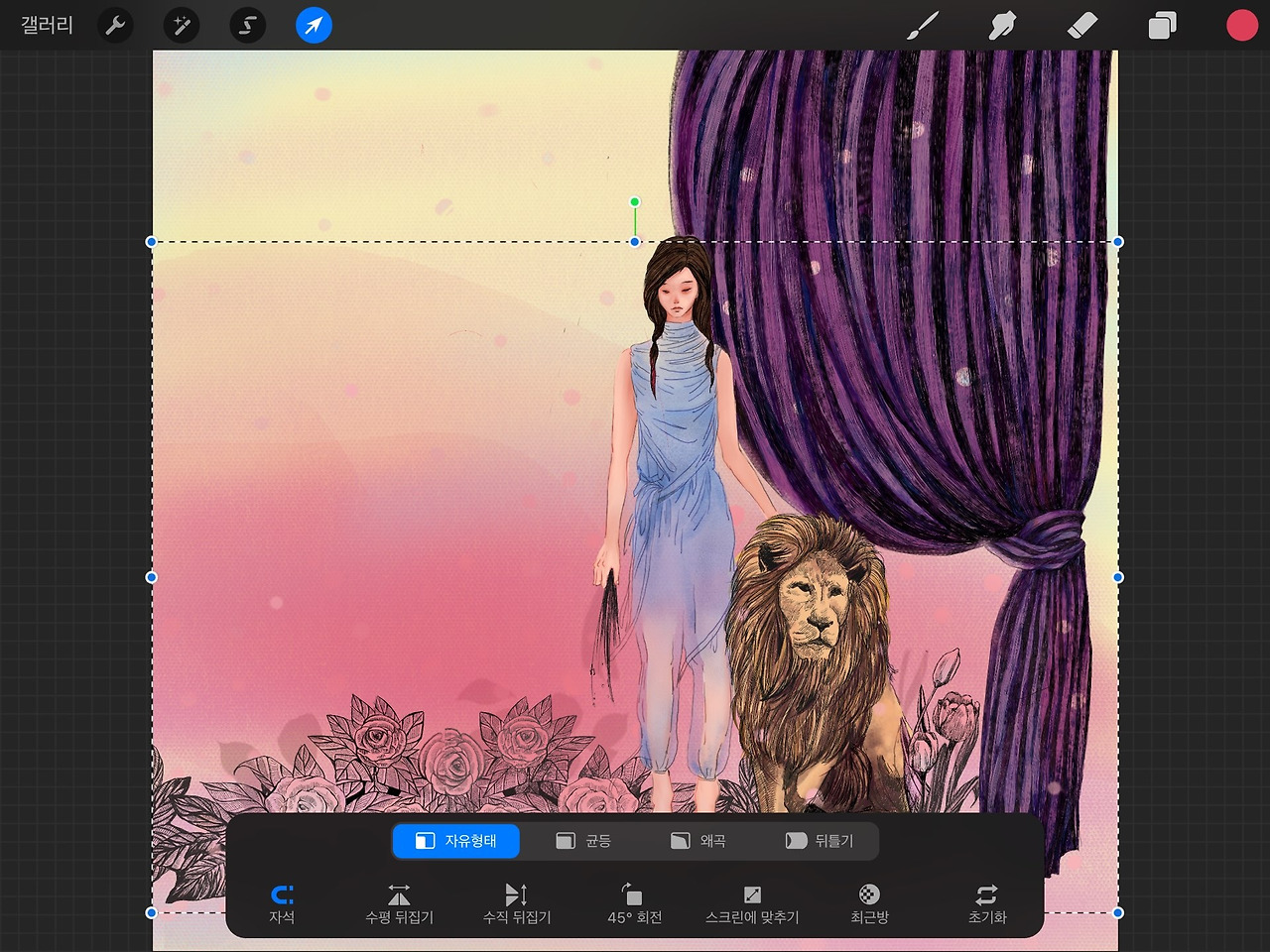Select the Eraser tool
The height and width of the screenshot is (952, 1270).
pyautogui.click(x=1081, y=26)
